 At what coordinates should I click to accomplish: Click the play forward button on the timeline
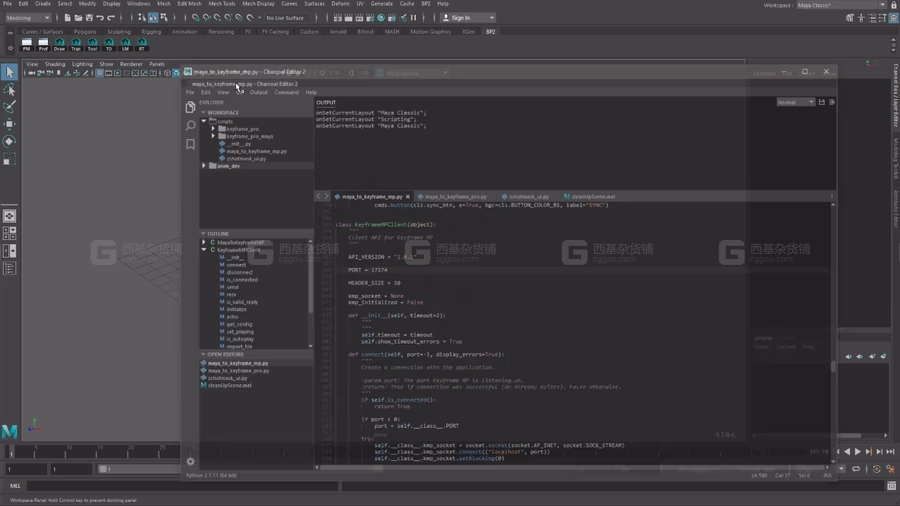(858, 451)
